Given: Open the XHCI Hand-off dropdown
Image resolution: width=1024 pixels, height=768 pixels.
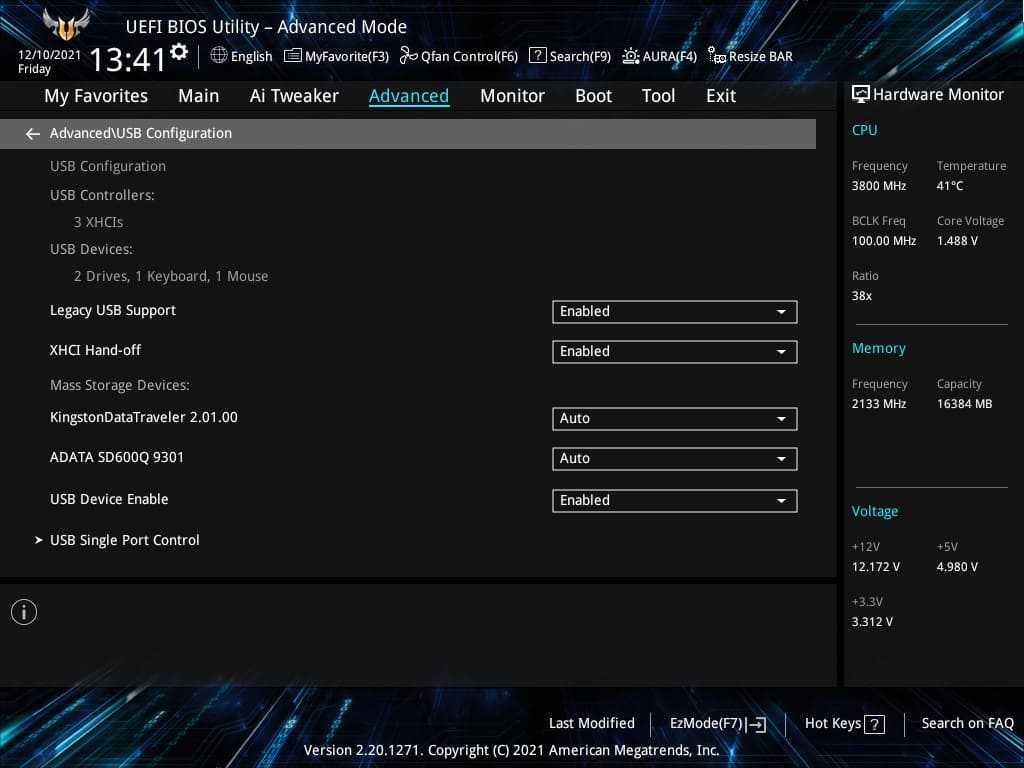Looking at the screenshot, I should pos(674,352).
